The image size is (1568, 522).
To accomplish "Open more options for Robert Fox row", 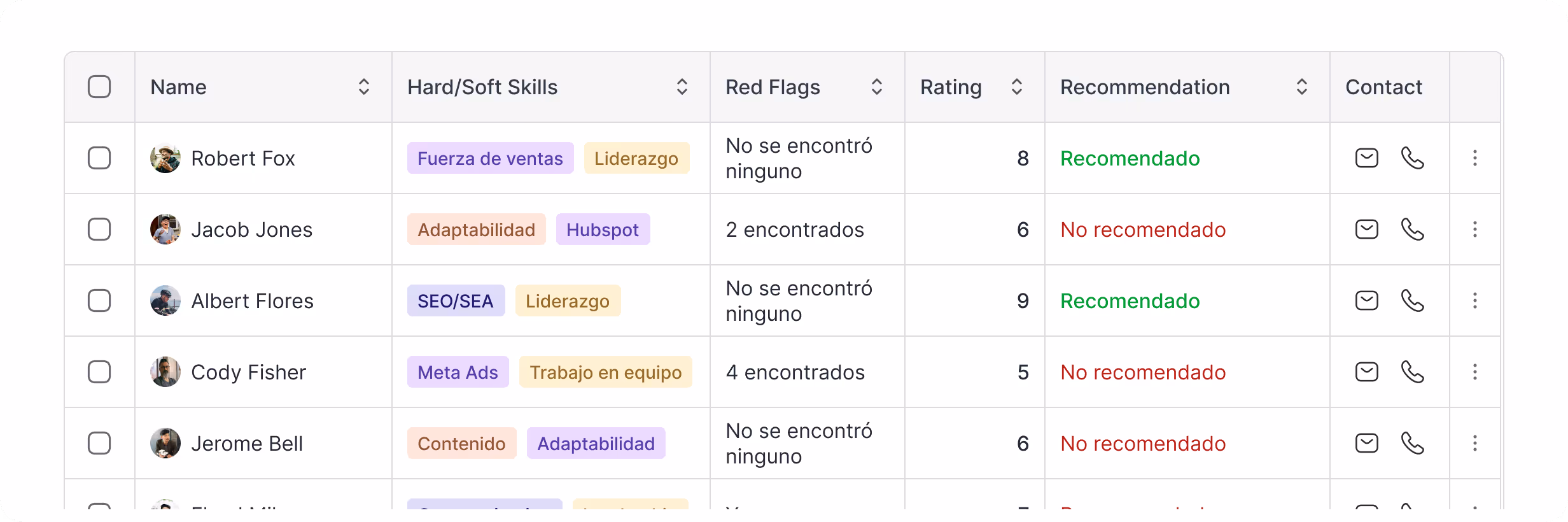I will coord(1474,158).
